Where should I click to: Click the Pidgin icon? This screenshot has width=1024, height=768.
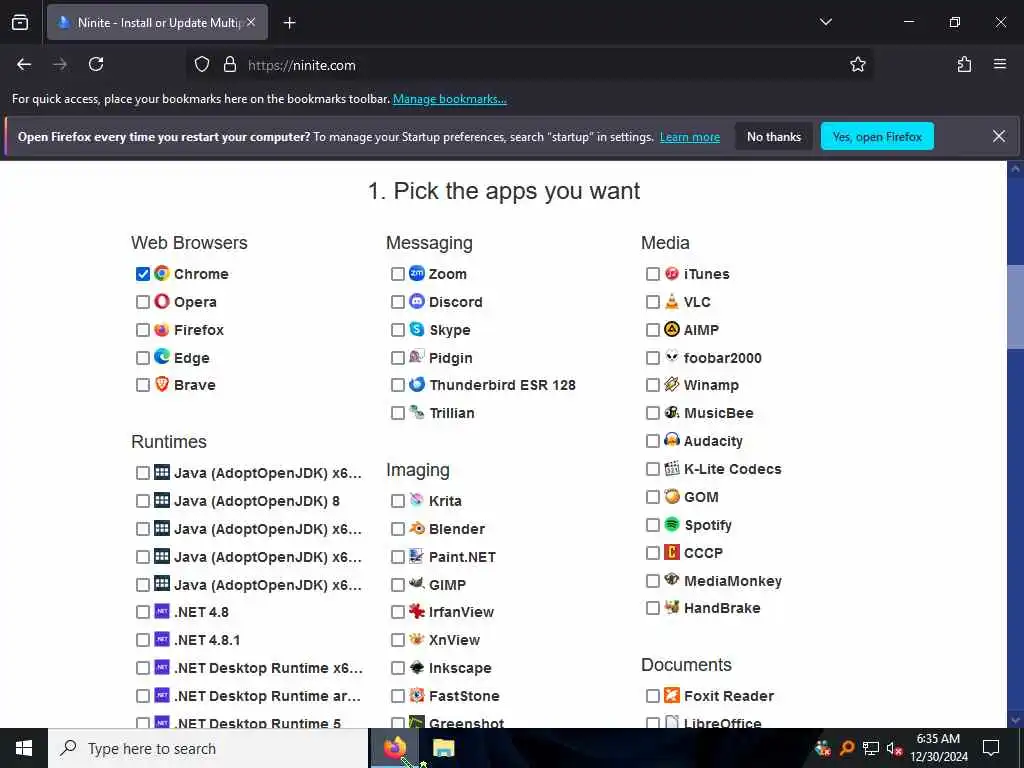click(417, 357)
